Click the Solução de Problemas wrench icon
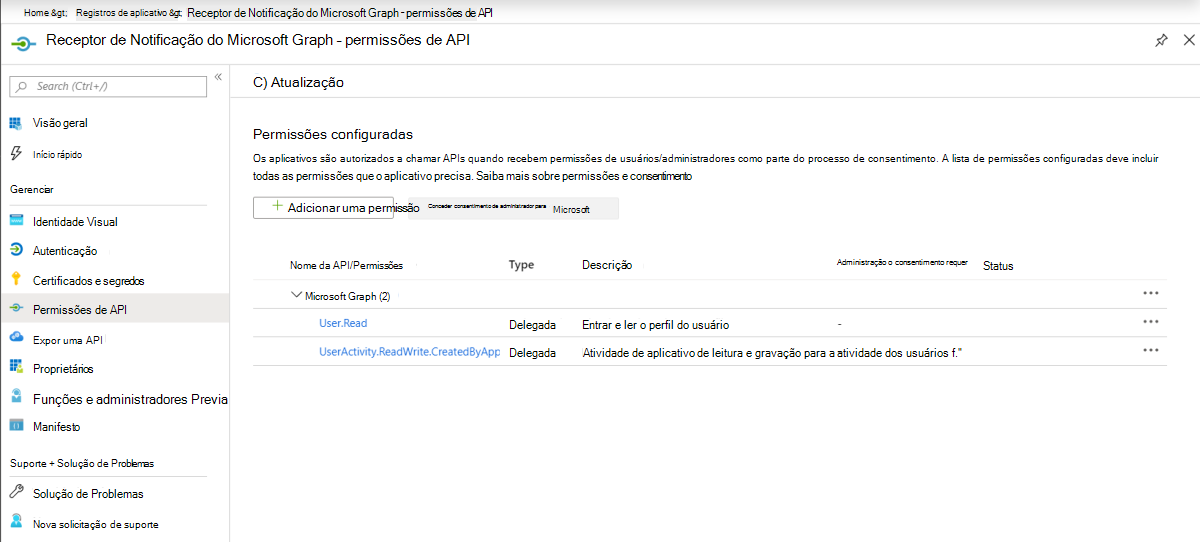1200x542 pixels. [x=16, y=493]
